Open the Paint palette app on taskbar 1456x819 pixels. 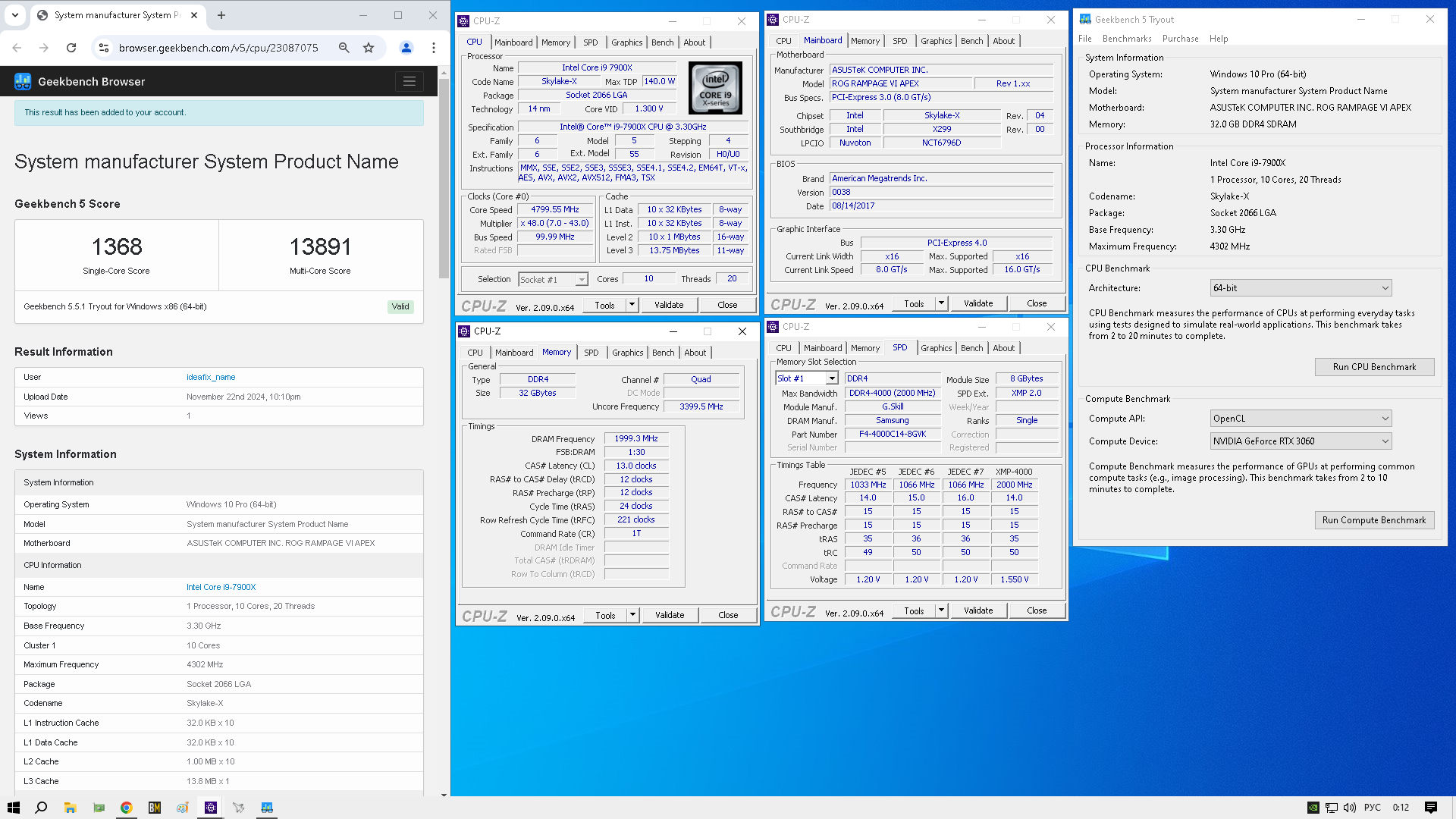pyautogui.click(x=183, y=808)
